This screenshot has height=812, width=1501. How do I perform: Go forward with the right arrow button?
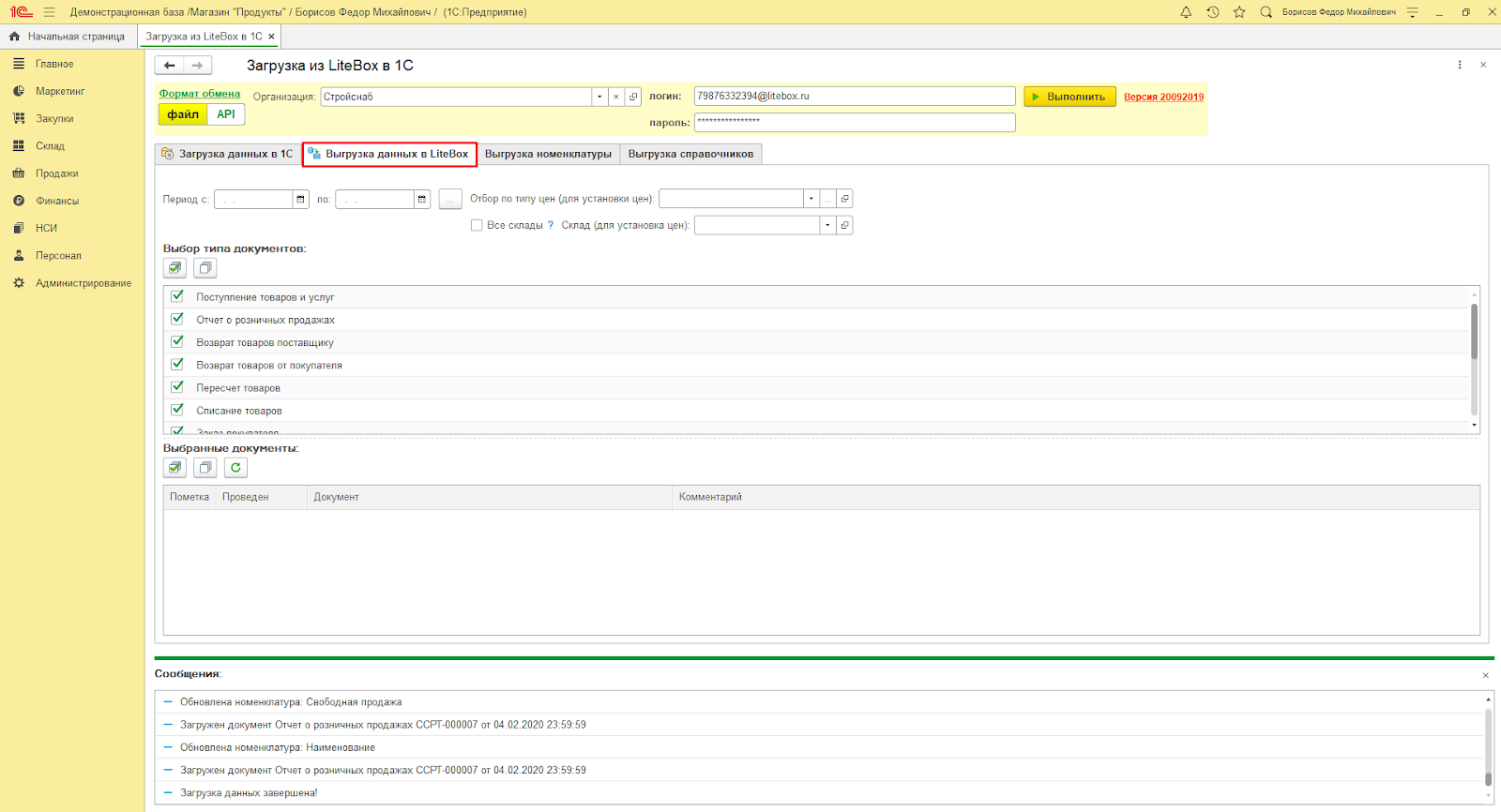197,66
